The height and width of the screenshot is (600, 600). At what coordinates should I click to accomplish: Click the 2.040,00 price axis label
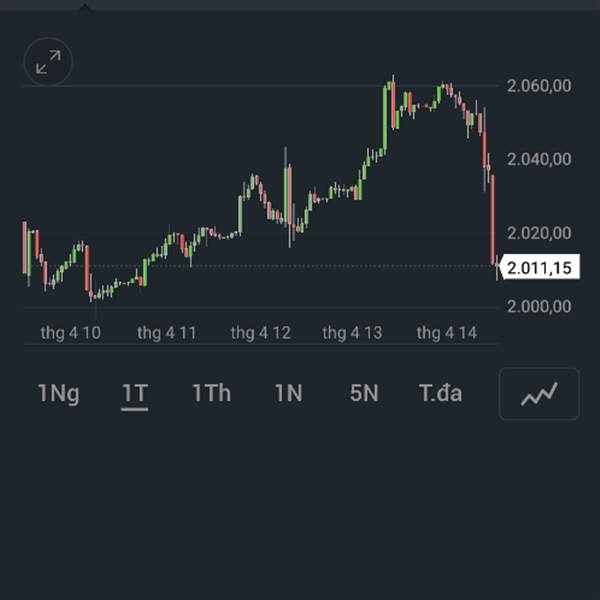[539, 159]
